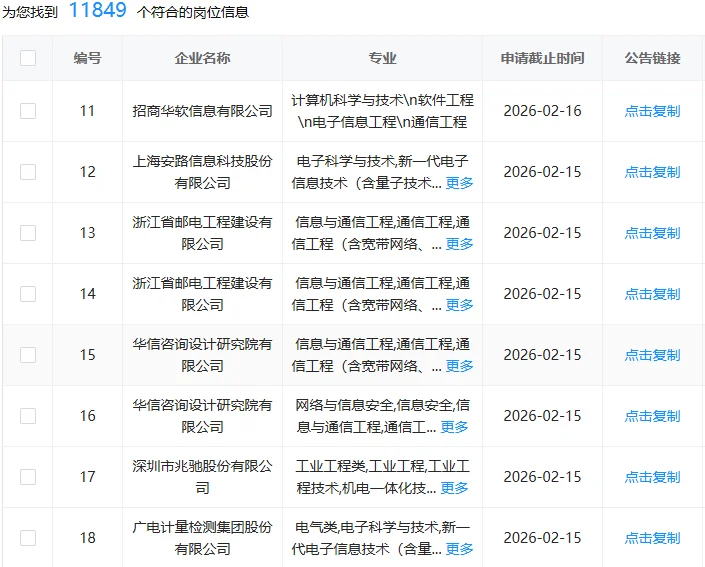Image resolution: width=705 pixels, height=567 pixels.
Task: Copy announcement link for row 11
Action: coord(652,111)
